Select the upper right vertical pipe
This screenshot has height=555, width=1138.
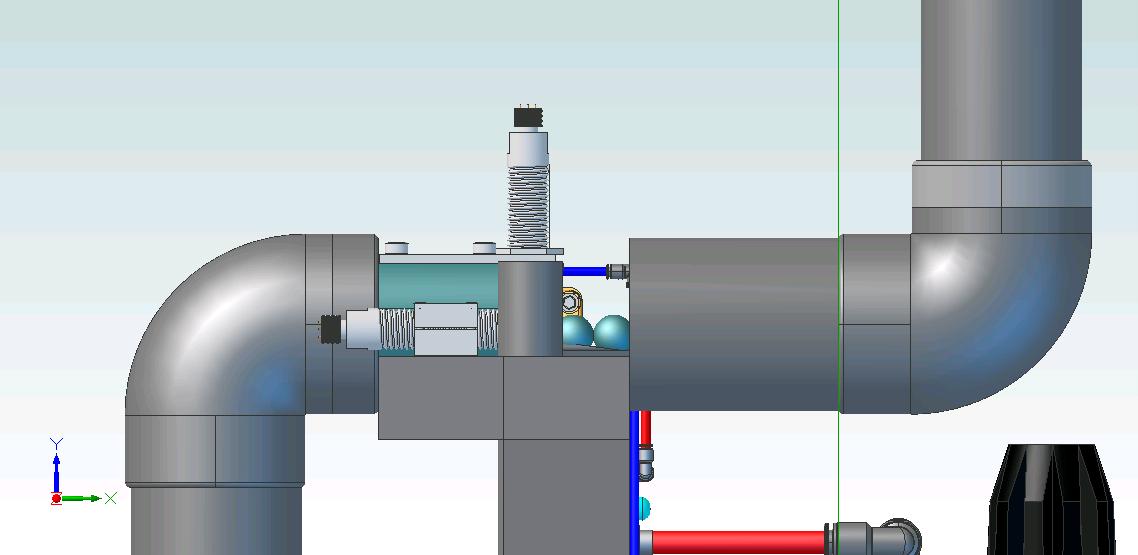(1002, 80)
